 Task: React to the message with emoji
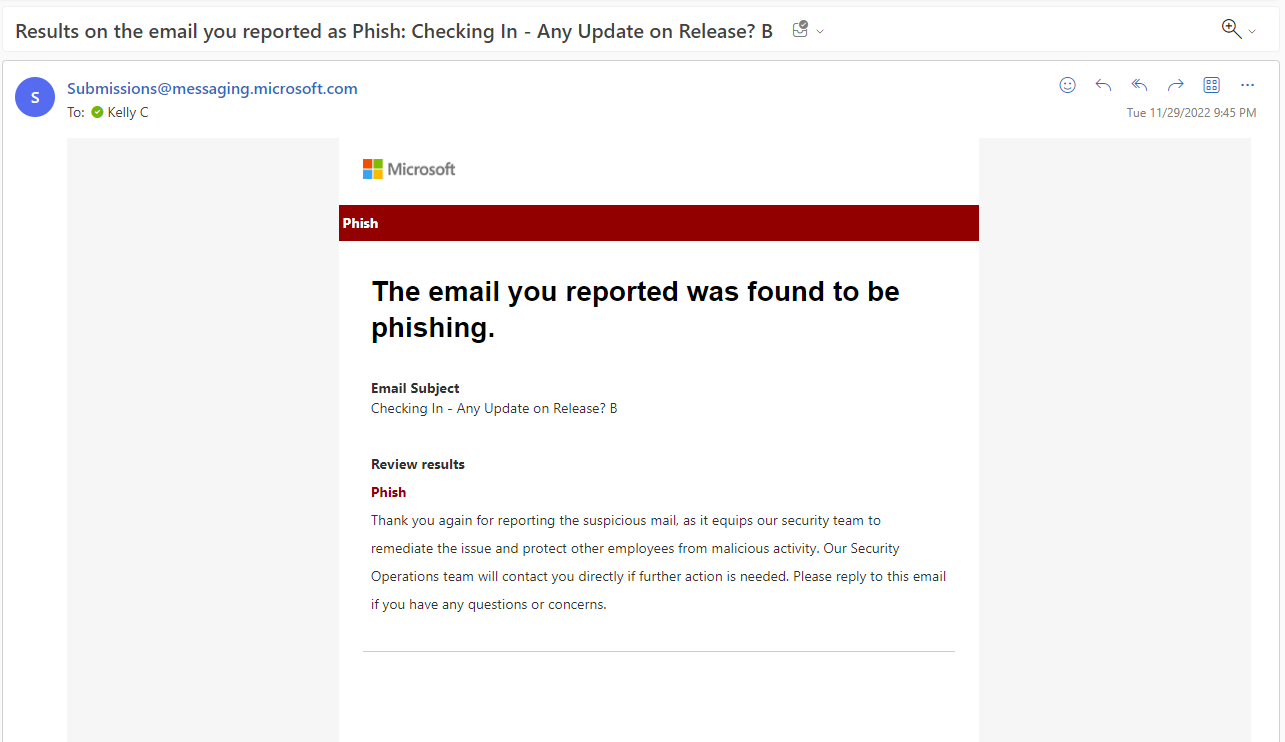(1067, 85)
